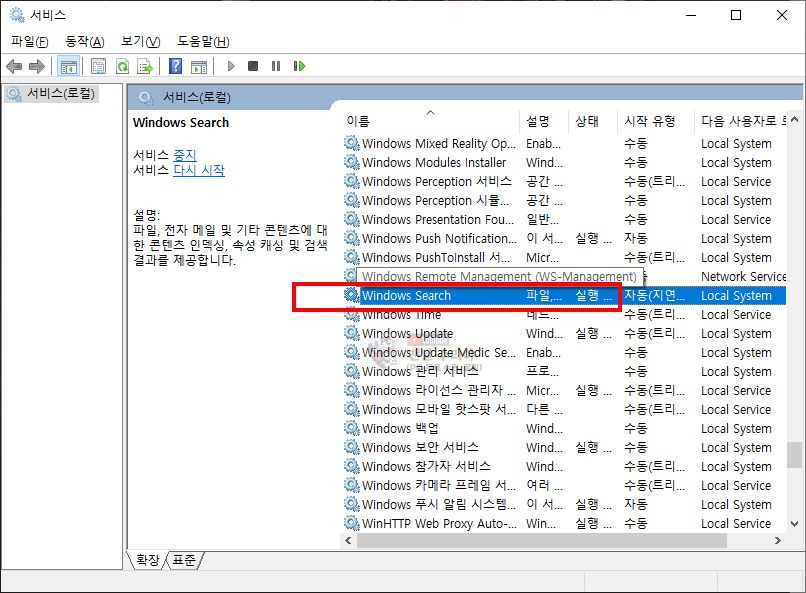The image size is (806, 593).
Task: Click horizontal scrollbar right arrow
Action: pyautogui.click(x=778, y=541)
